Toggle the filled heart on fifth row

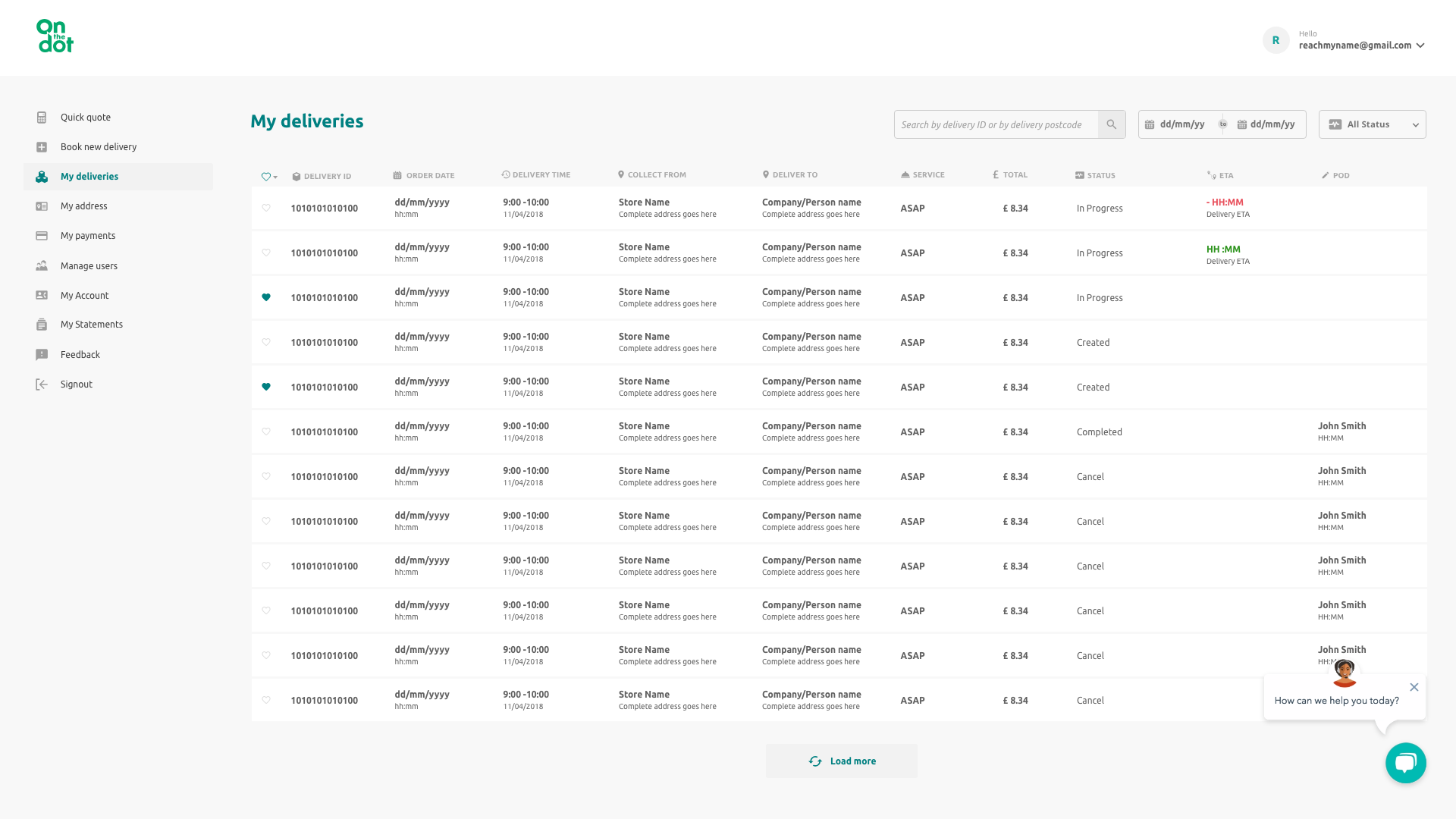tap(266, 387)
